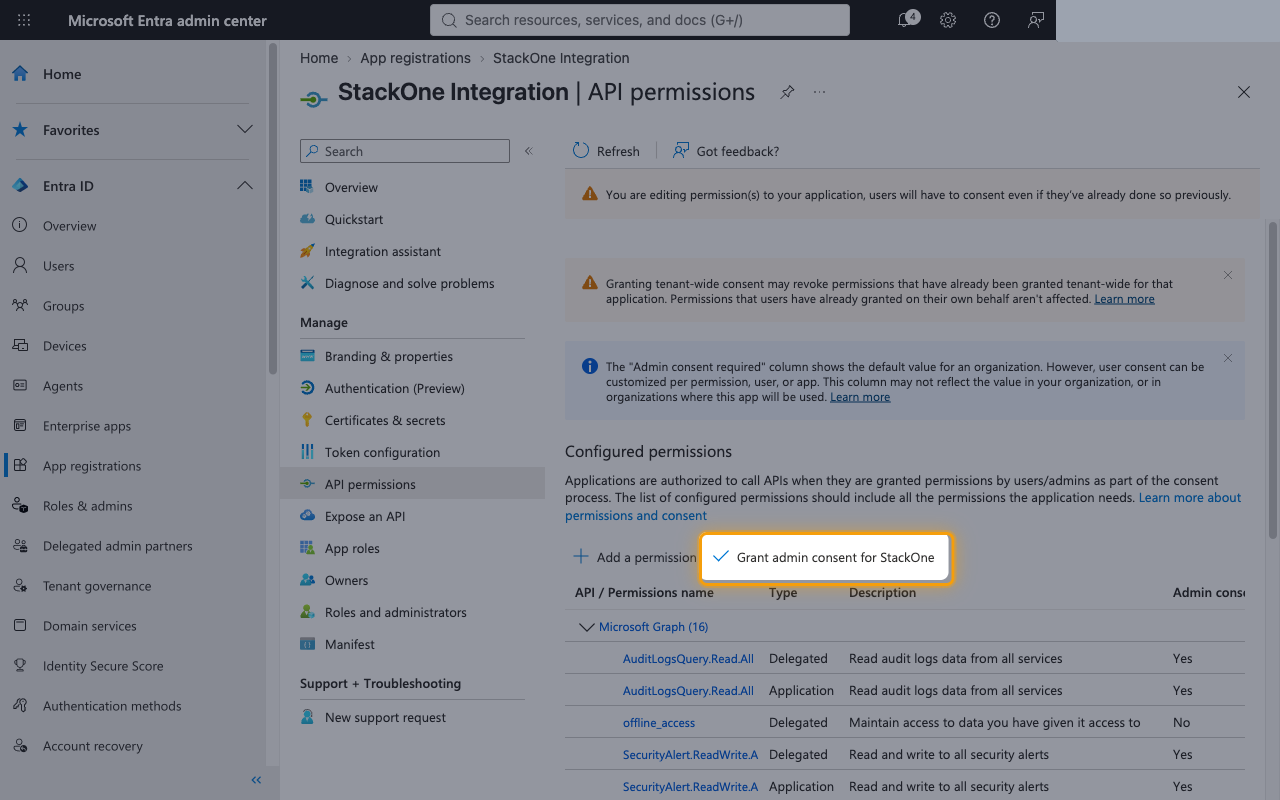The height and width of the screenshot is (800, 1280).
Task: Open the help question mark icon
Action: click(x=992, y=20)
